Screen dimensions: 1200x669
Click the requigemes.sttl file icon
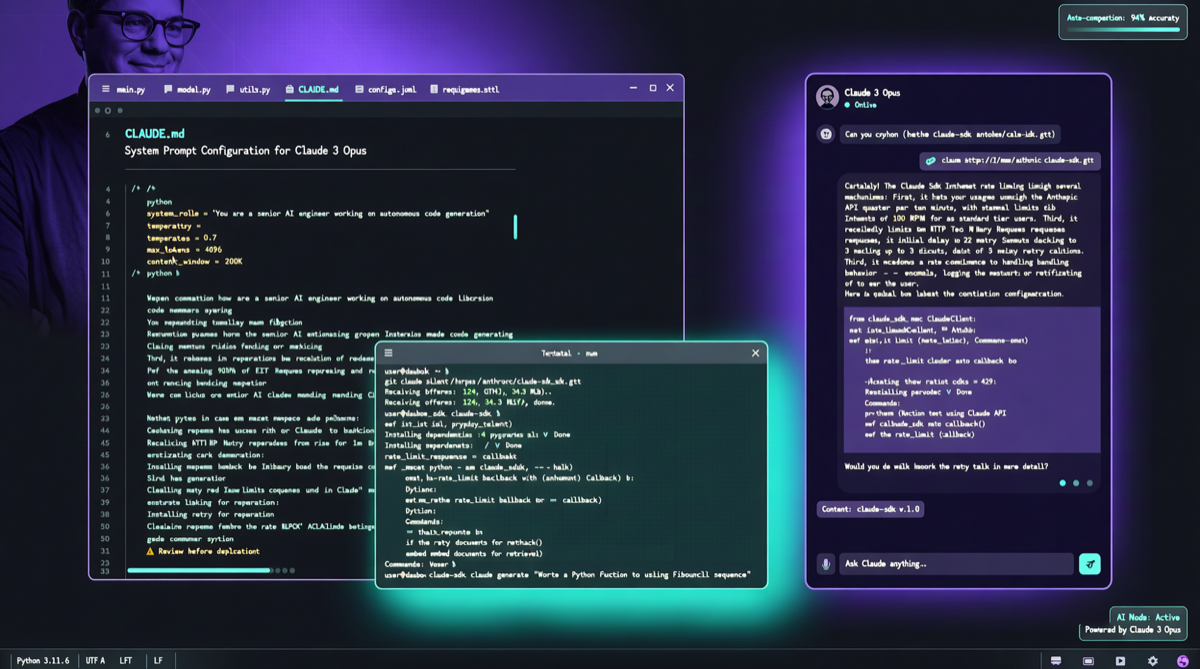click(434, 89)
